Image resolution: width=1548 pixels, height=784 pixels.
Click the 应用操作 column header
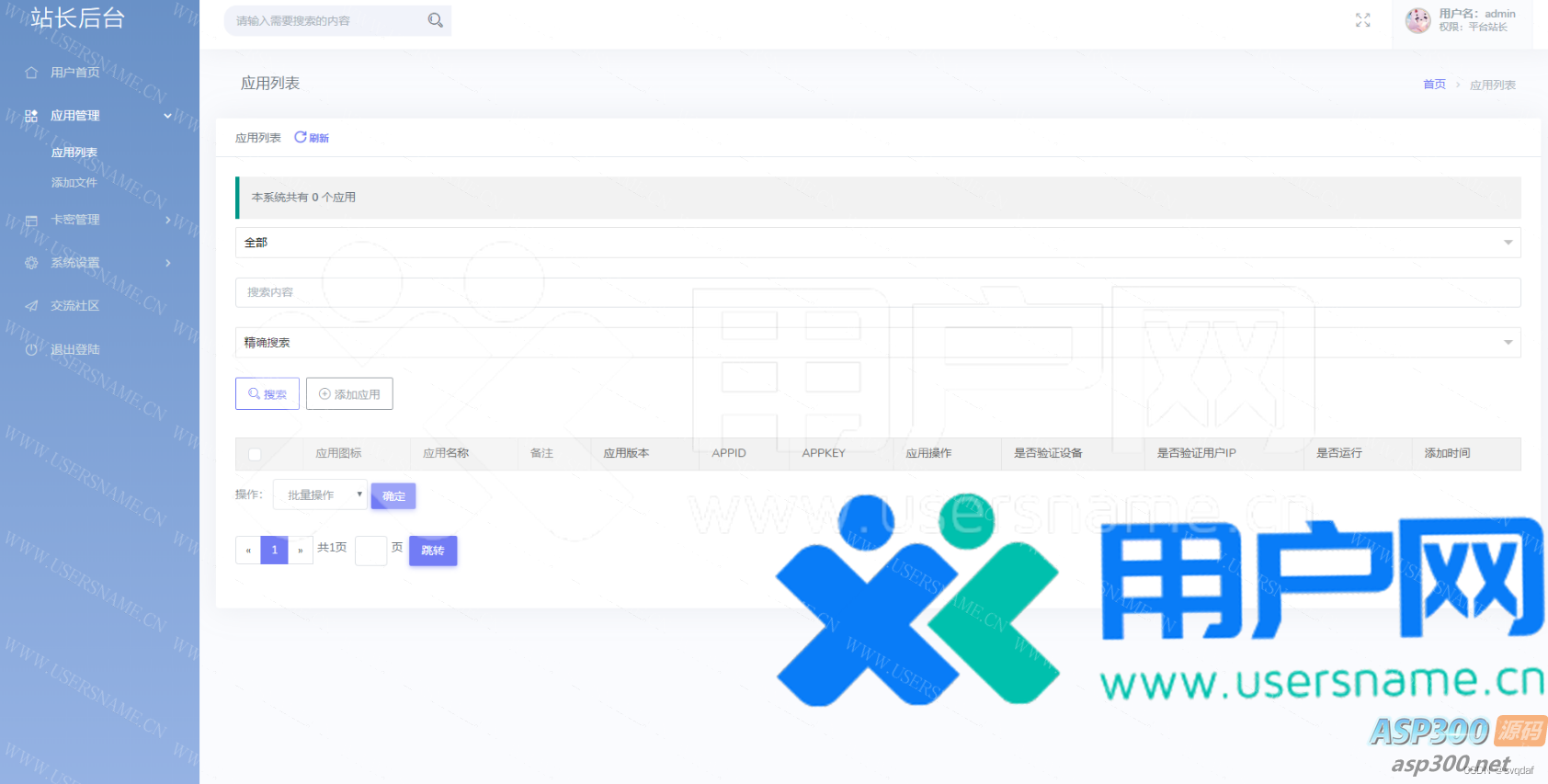pos(928,453)
